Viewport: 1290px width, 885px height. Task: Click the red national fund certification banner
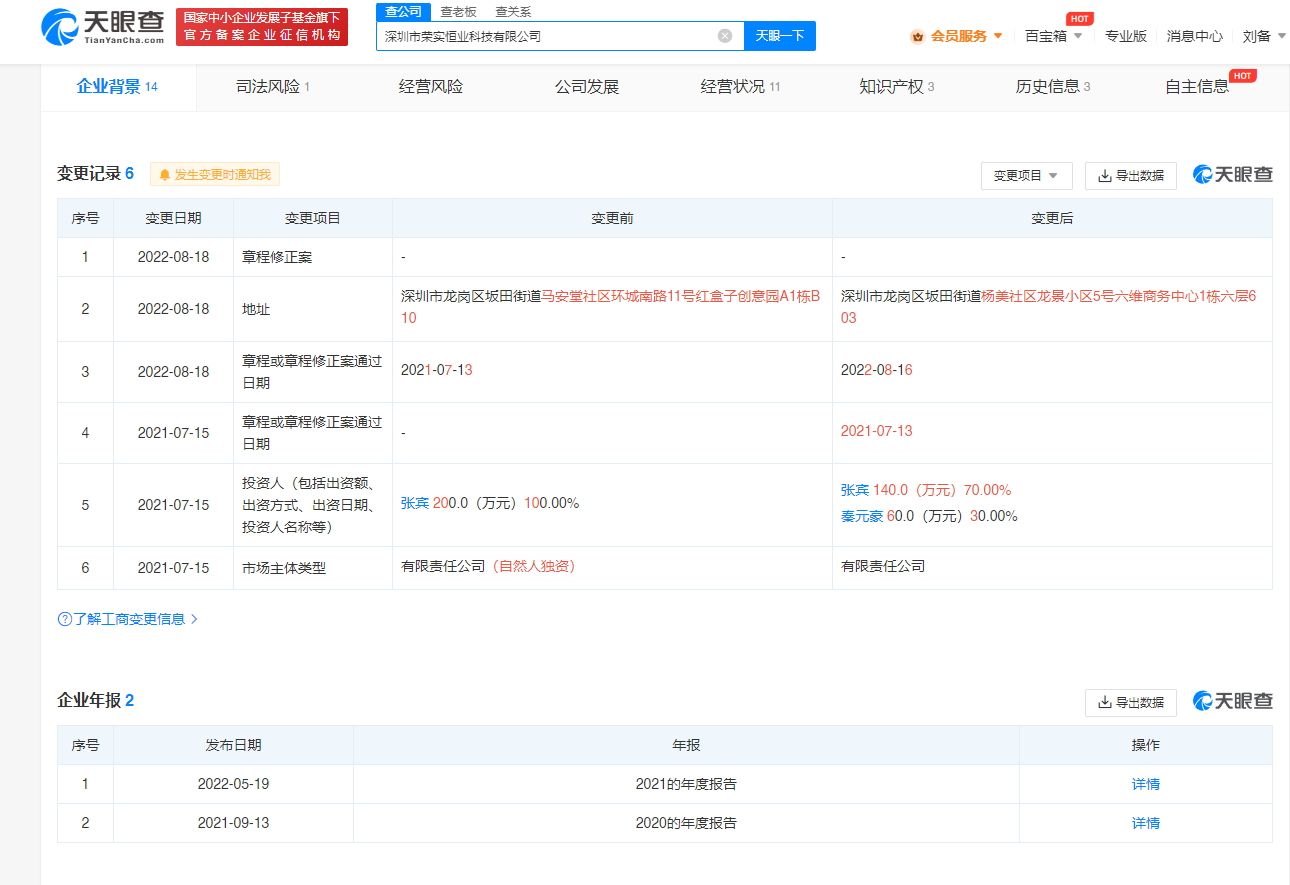pyautogui.click(x=262, y=27)
